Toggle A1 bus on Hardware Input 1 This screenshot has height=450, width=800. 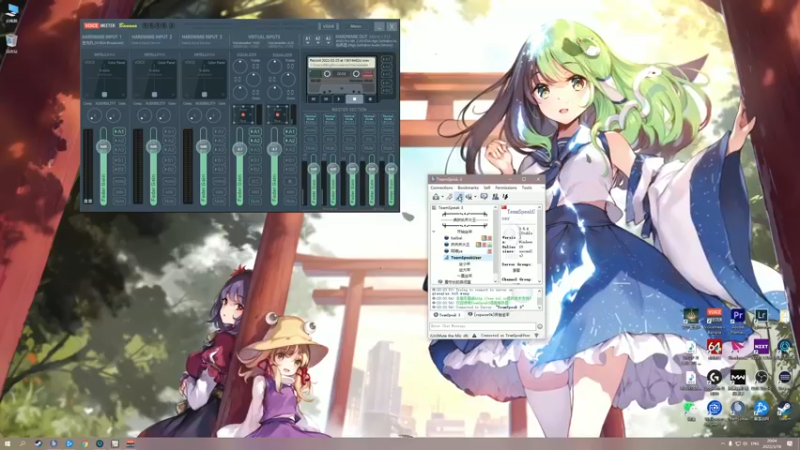click(119, 132)
